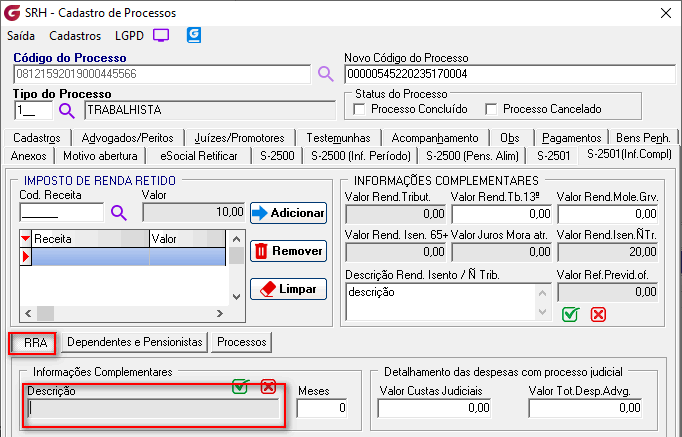The image size is (682, 437).
Task: Click the purple monitor icon in menu bar
Action: [161, 35]
